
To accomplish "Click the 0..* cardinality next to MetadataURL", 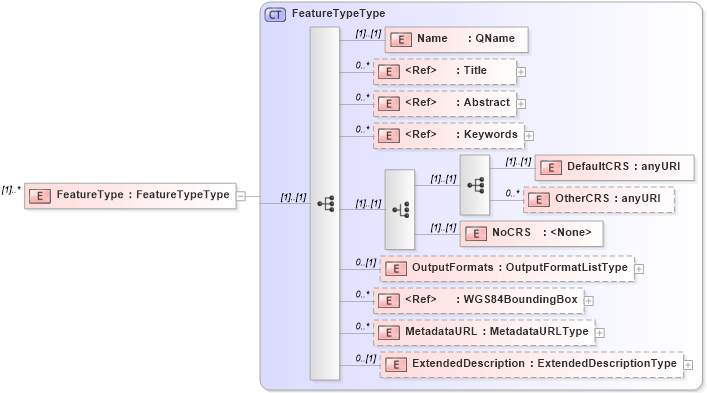I will coord(362,326).
